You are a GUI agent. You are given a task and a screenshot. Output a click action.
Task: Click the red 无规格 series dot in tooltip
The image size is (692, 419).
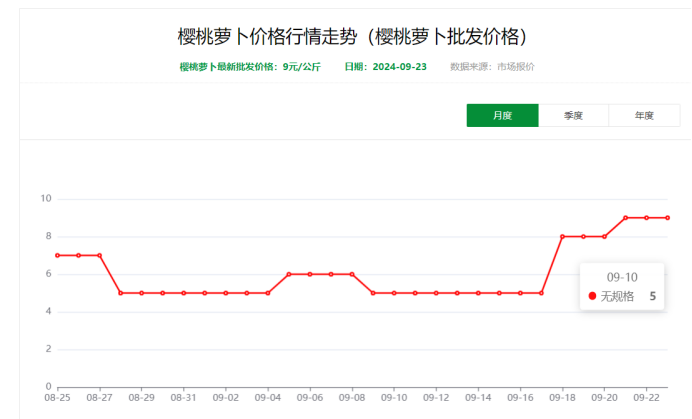click(x=592, y=296)
